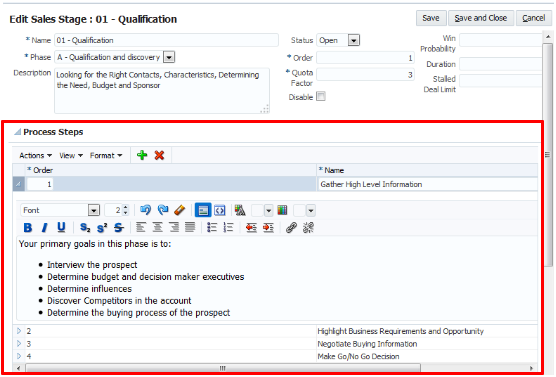
Task: Open the Actions menu
Action: 35,155
